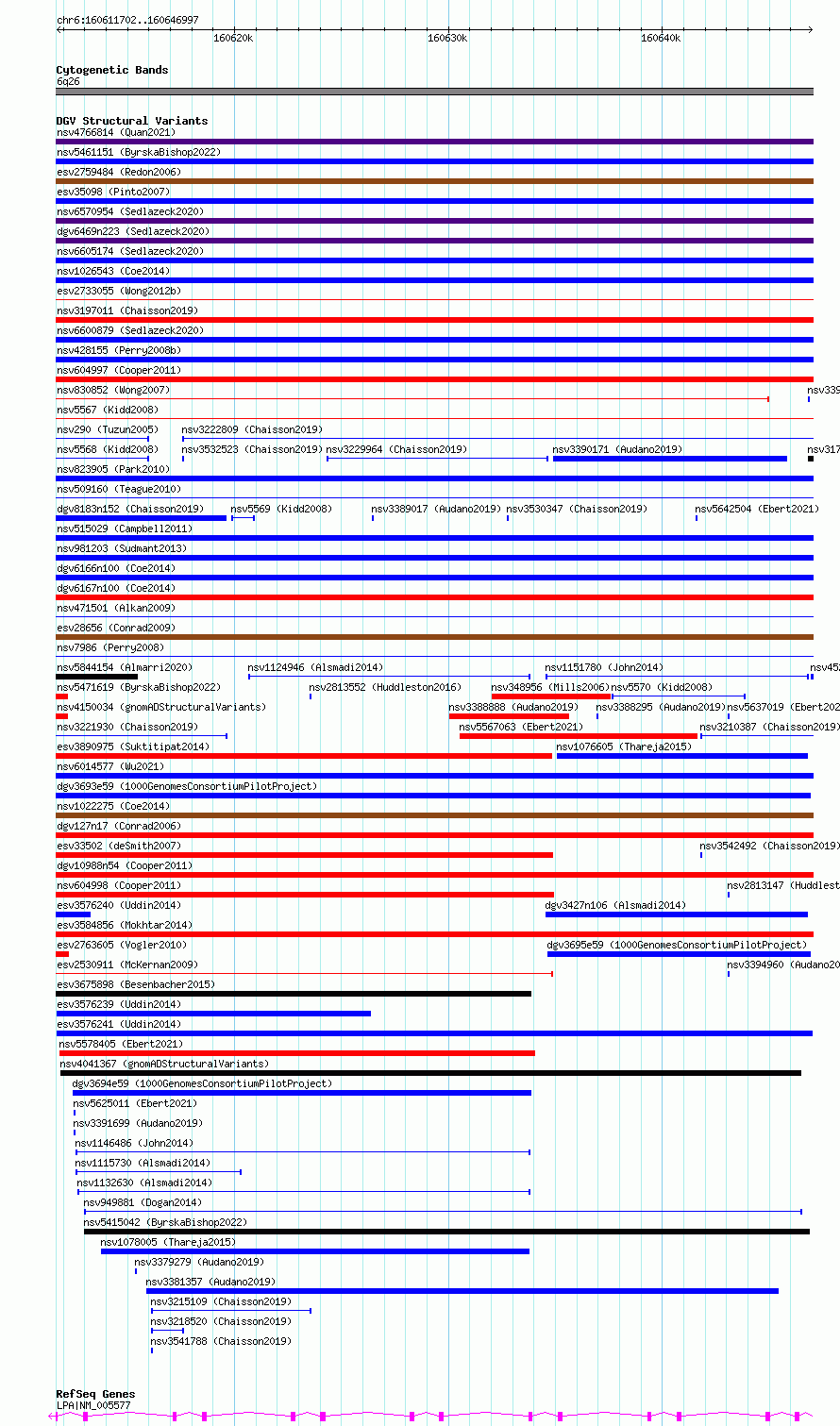Image resolution: width=840 pixels, height=1426 pixels.
Task: Open variant nsv949881 (Dogan2014)
Action: pyautogui.click(x=142, y=1202)
